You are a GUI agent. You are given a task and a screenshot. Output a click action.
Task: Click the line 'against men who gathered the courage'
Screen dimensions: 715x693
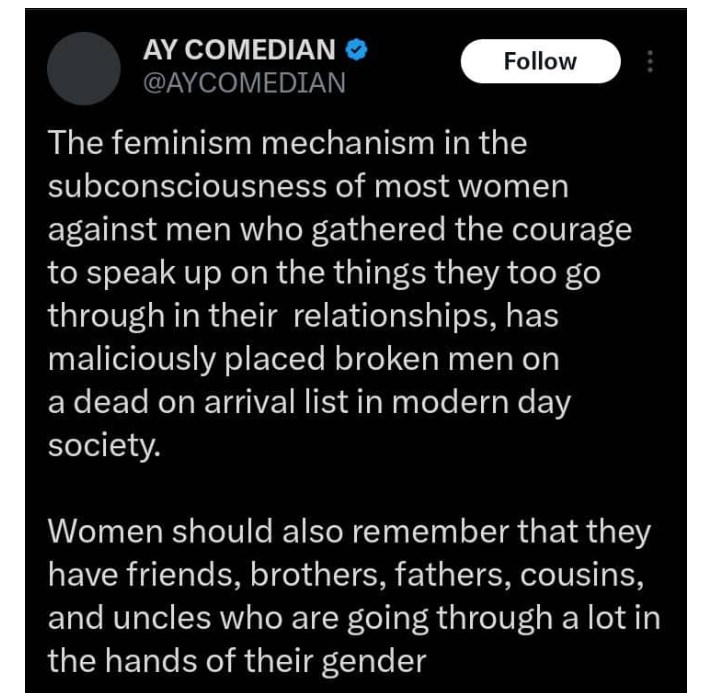click(x=340, y=230)
